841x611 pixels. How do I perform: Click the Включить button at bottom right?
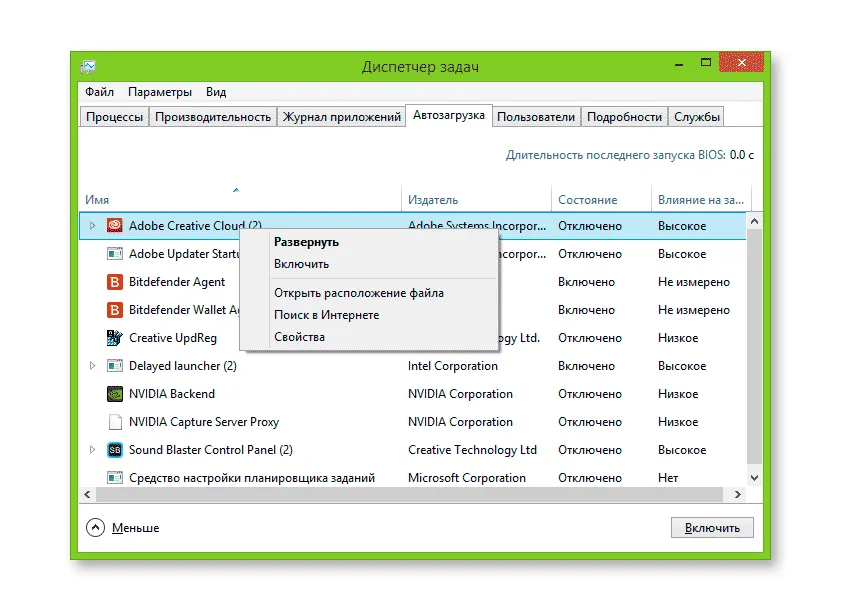pyautogui.click(x=712, y=528)
